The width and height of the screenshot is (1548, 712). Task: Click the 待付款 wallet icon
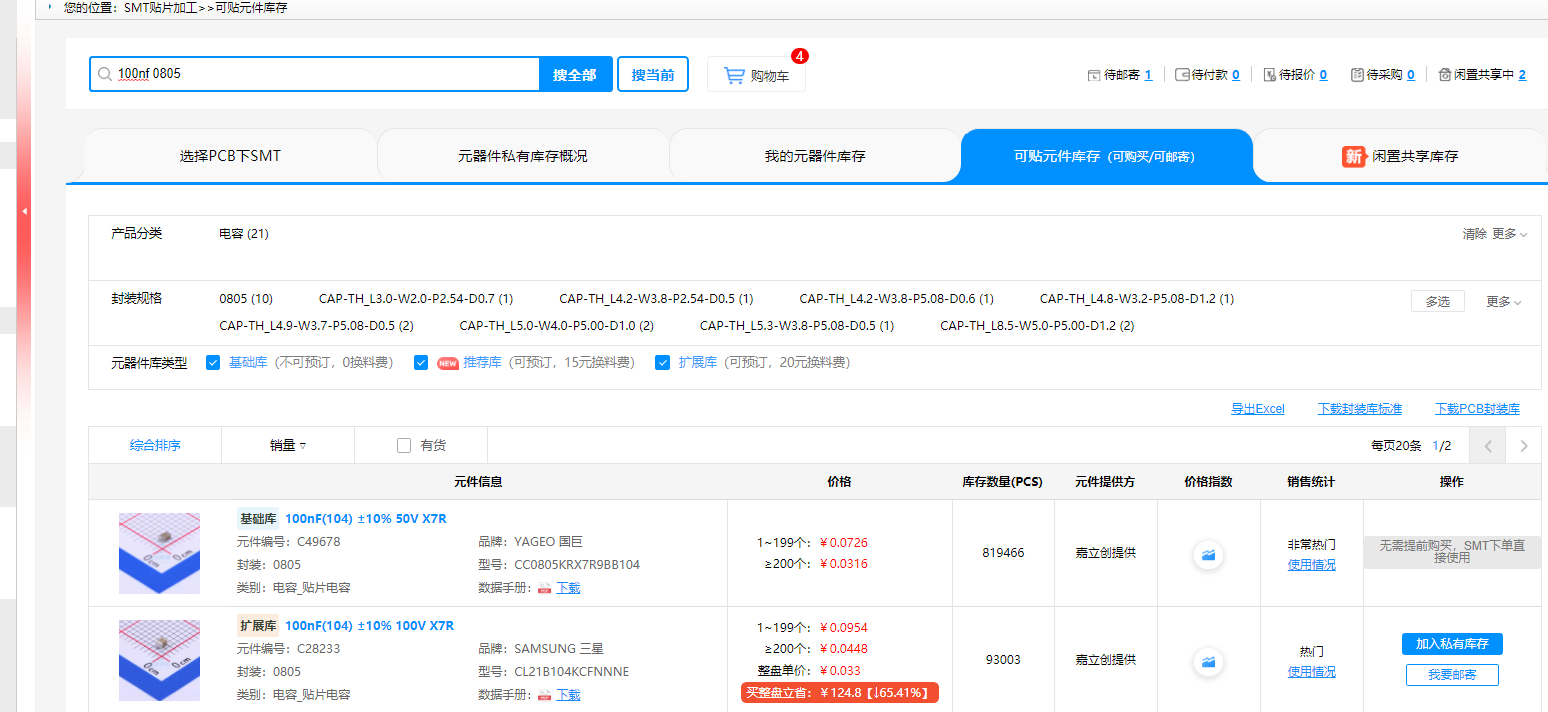1182,75
